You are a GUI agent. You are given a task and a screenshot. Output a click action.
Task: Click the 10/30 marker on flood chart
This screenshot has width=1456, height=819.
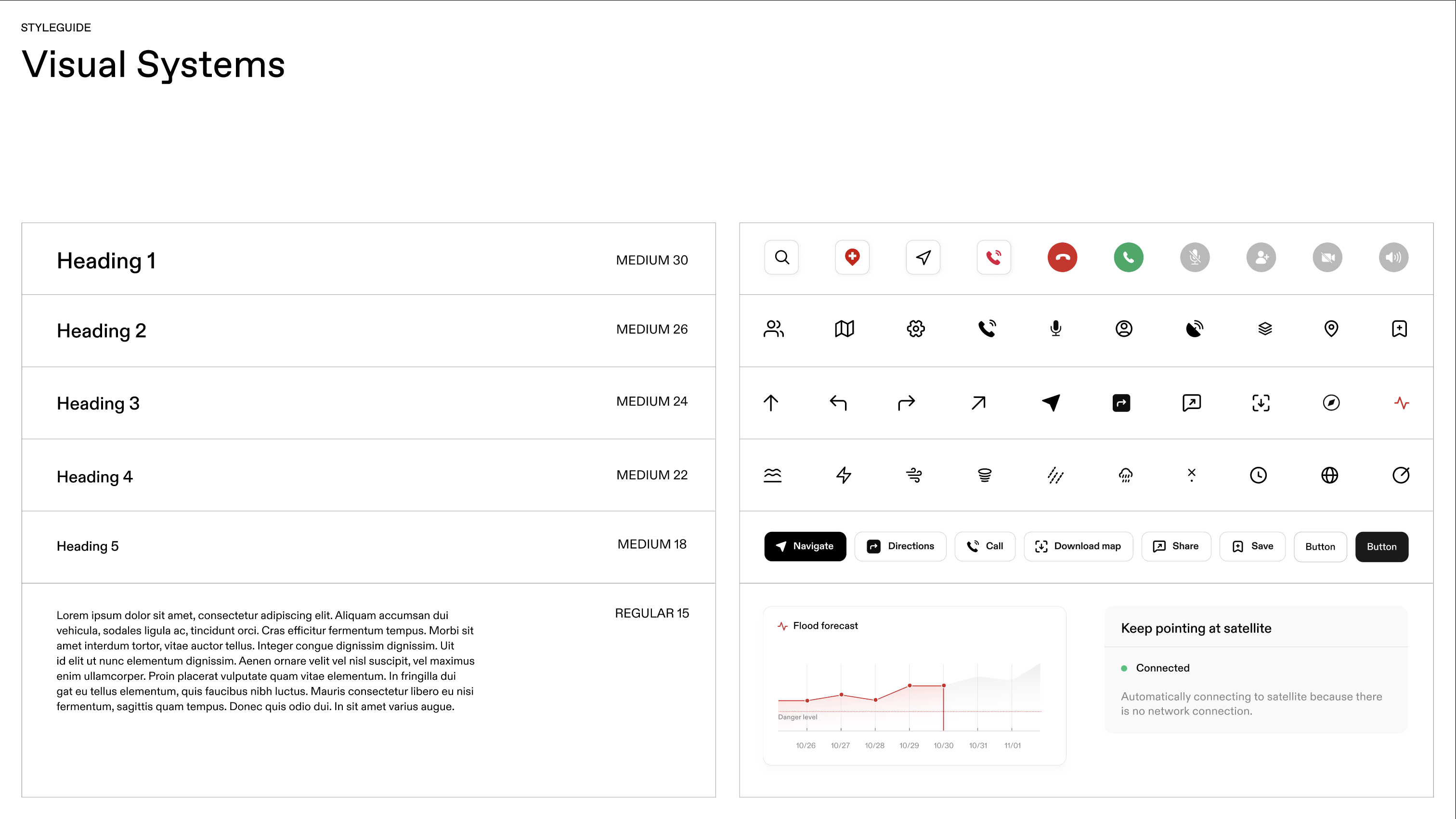coord(943,686)
